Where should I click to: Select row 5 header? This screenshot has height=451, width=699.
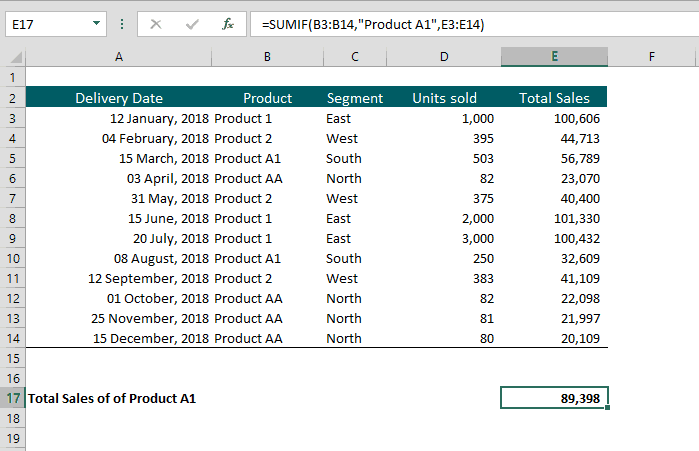[12, 158]
